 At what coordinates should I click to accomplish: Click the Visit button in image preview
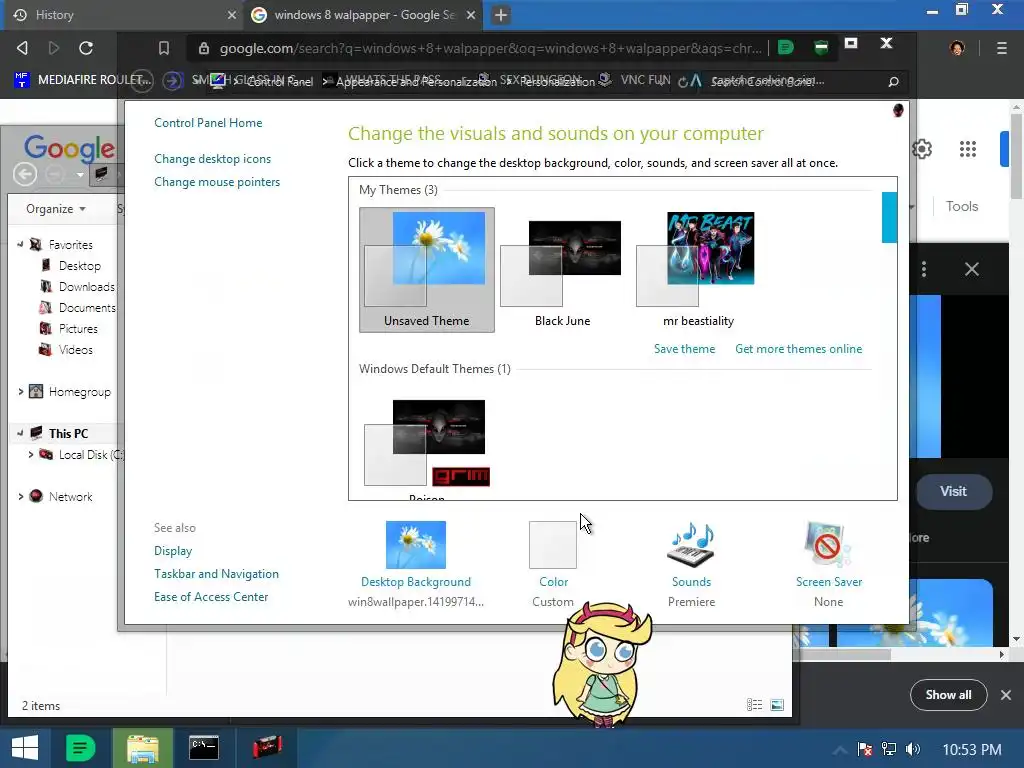click(953, 491)
